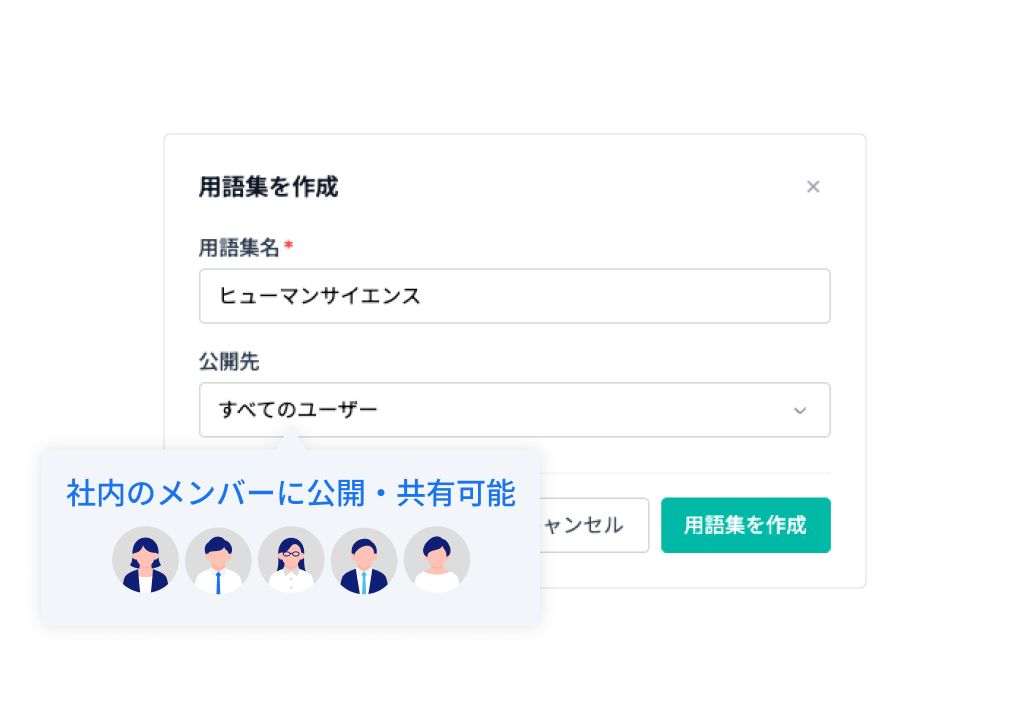Click the 用語集名 field label

[239, 248]
